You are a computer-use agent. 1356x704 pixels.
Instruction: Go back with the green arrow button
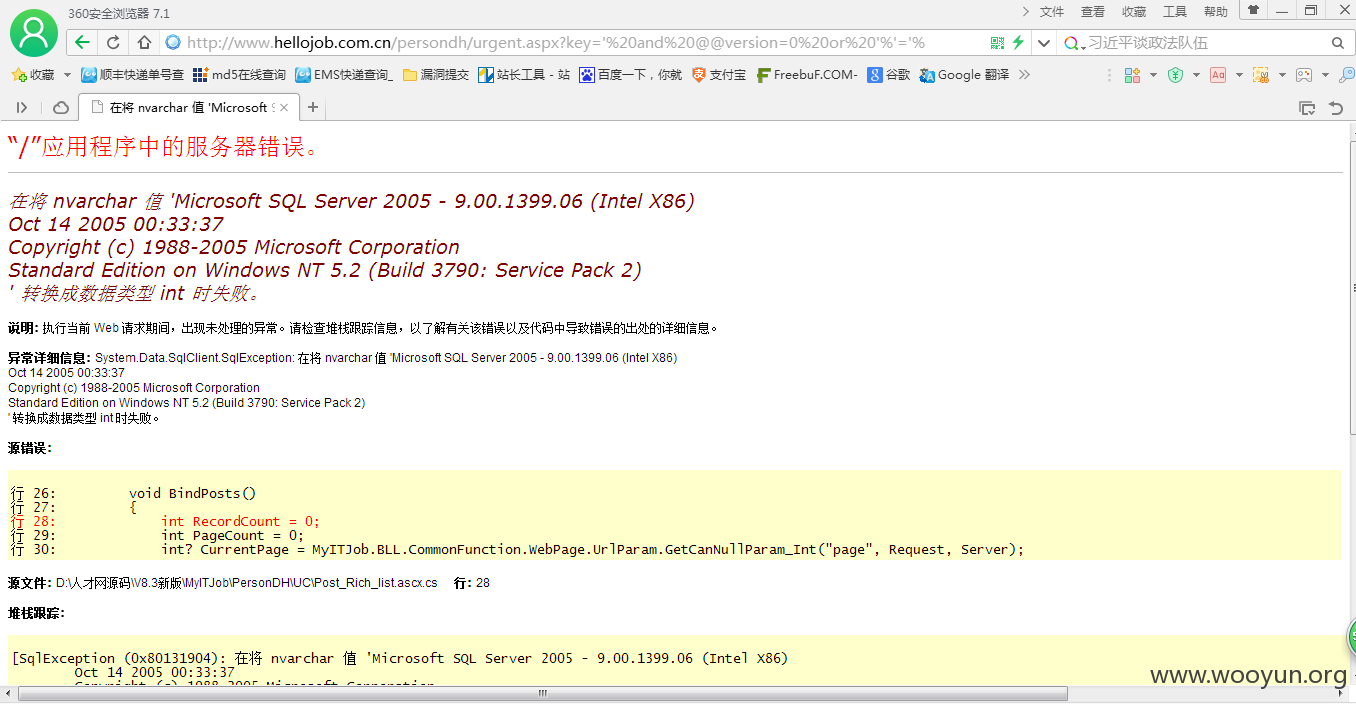(82, 43)
